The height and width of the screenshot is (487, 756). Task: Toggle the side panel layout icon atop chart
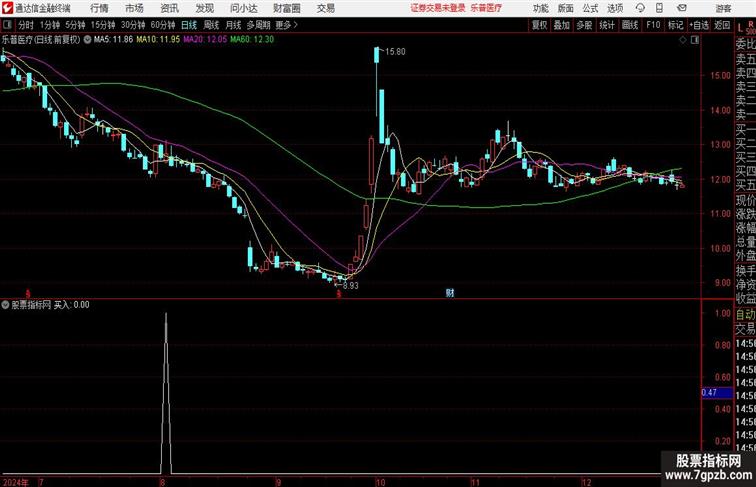(x=695, y=40)
